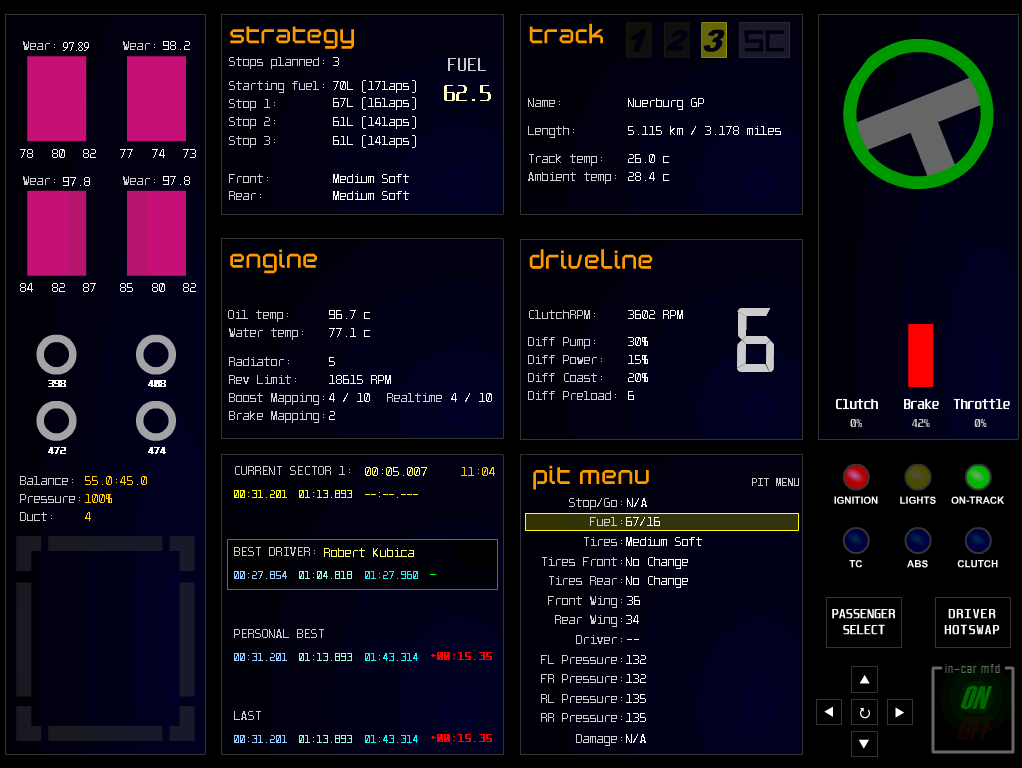This screenshot has height=768, width=1022.
Task: Click the PASSENGER SELECT button
Action: pos(864,622)
